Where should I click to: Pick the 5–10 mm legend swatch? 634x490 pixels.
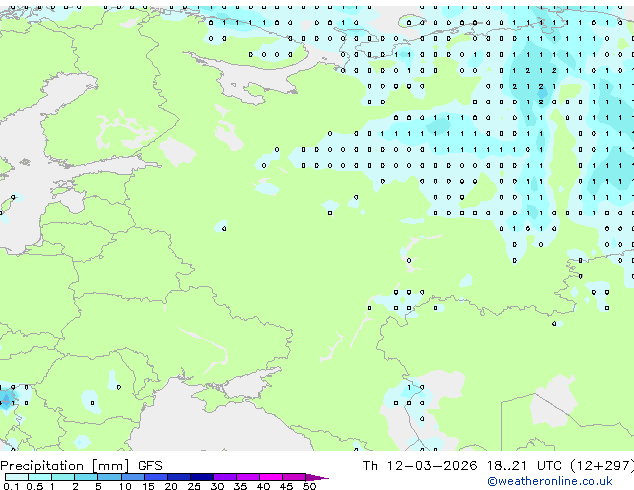pos(109,477)
